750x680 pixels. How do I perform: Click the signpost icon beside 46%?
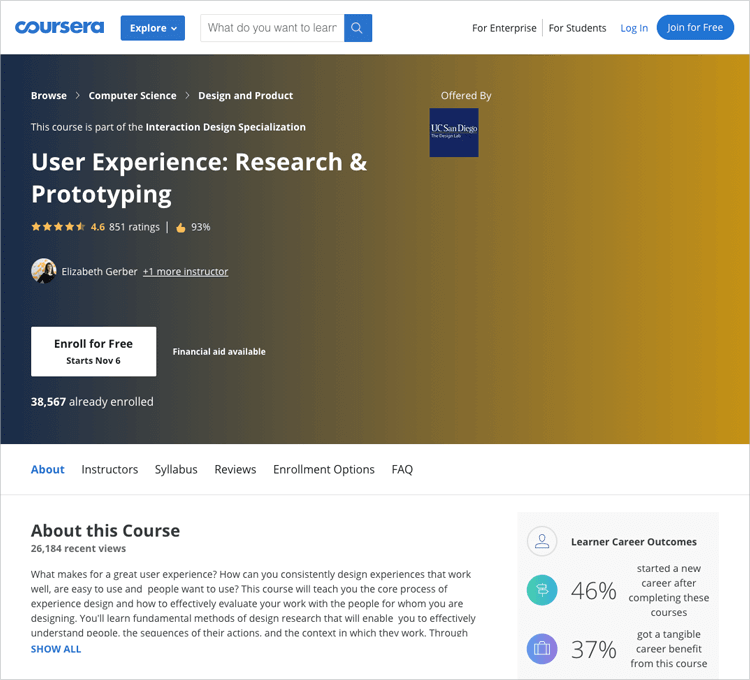click(x=542, y=590)
